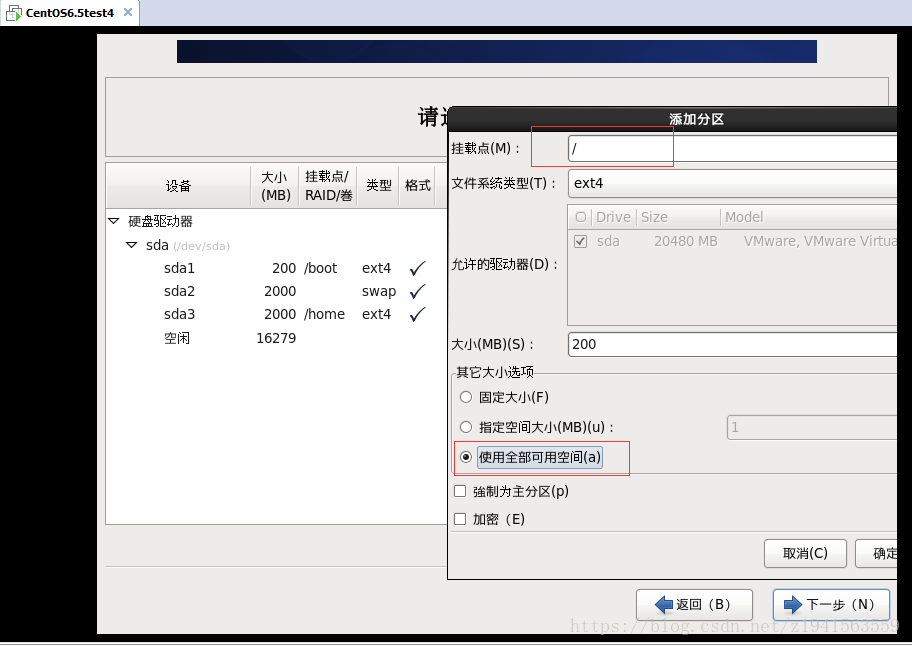The height and width of the screenshot is (646, 912).
Task: Select the sda2 swap partition row
Action: click(276, 291)
